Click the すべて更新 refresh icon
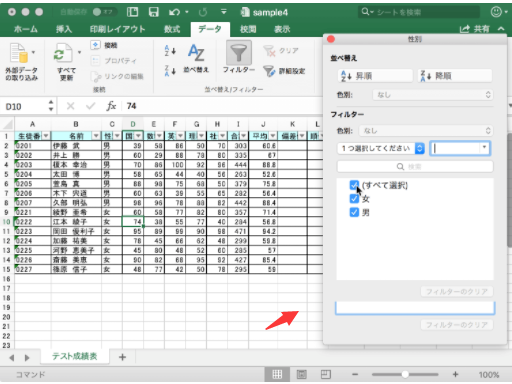The image size is (512, 384). (63, 53)
